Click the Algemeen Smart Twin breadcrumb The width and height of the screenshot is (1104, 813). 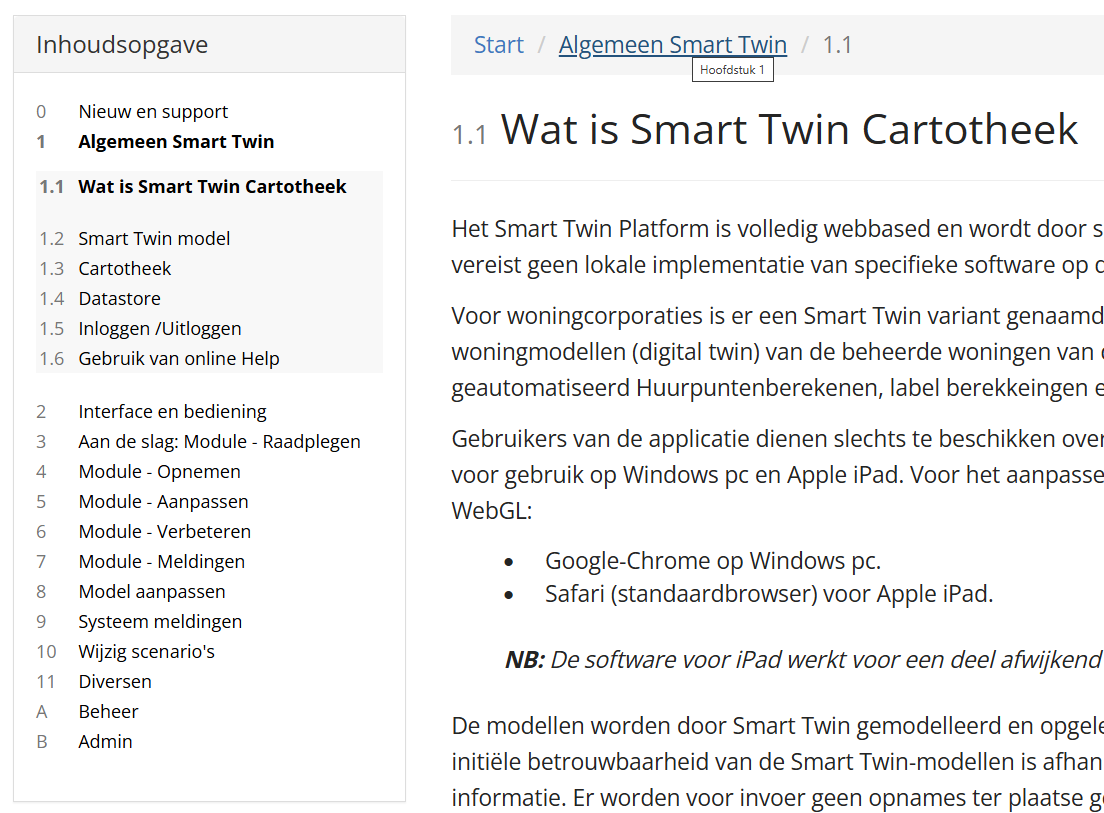[x=672, y=45]
